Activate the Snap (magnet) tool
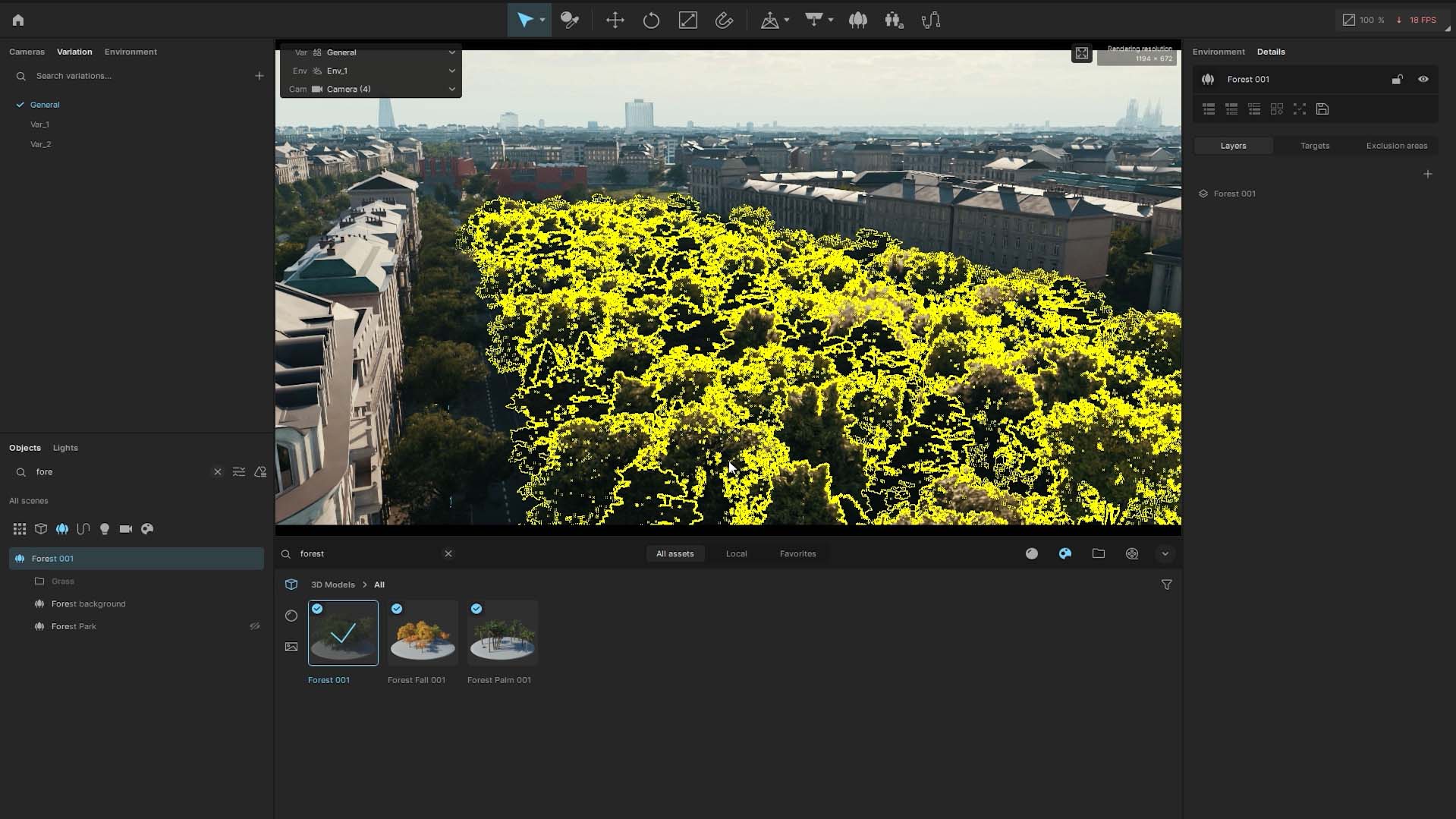The height and width of the screenshot is (819, 1456). [725, 20]
